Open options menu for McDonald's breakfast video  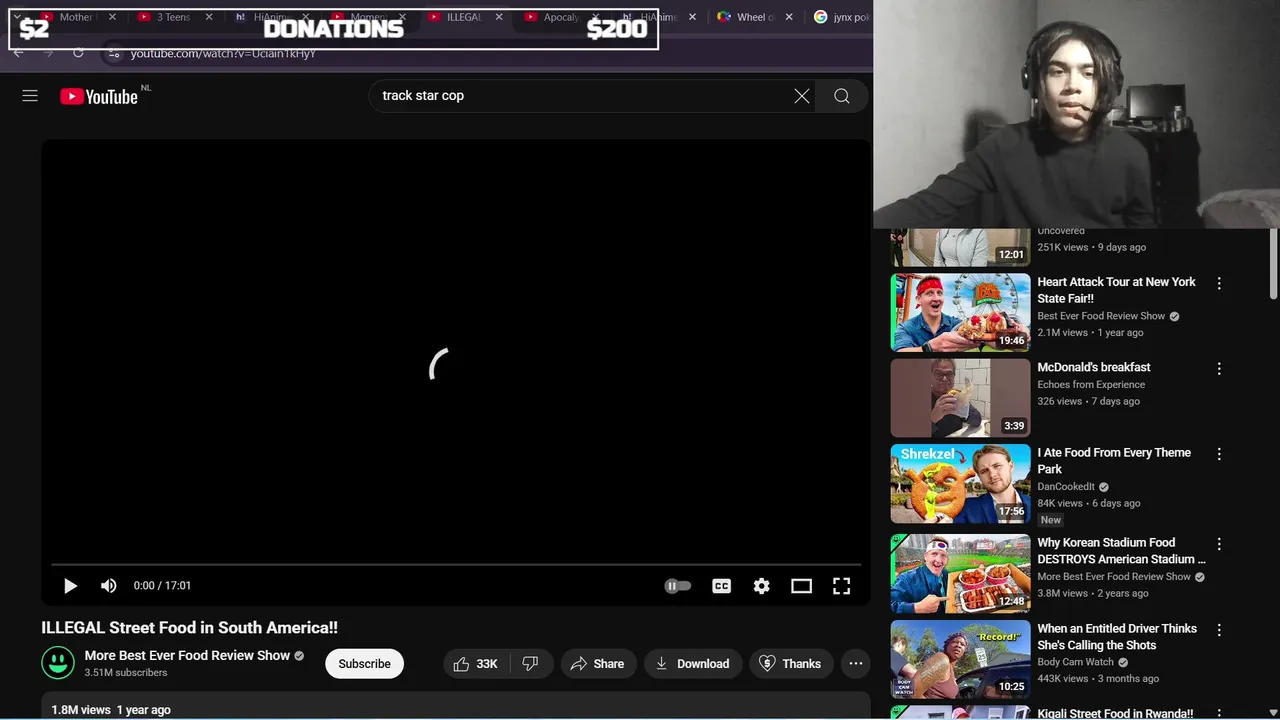[x=1219, y=369]
